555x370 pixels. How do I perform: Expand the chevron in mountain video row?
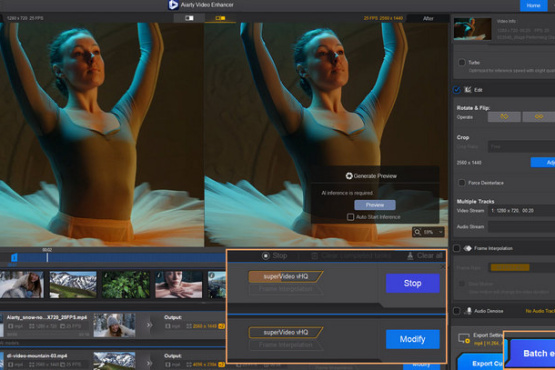(x=149, y=363)
